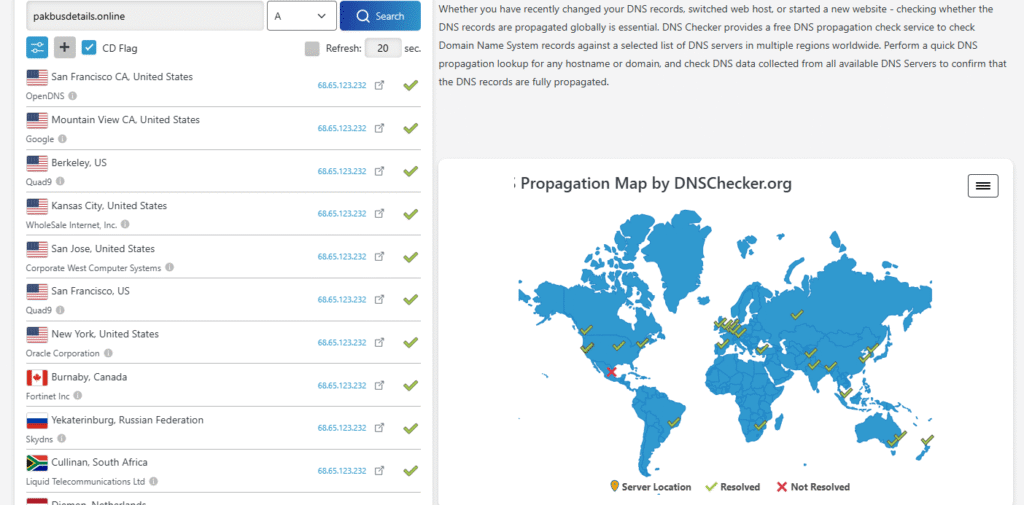Screen dimensions: 1024x505
Task: Click the resolved marker on South Africa
Action: coord(760,426)
